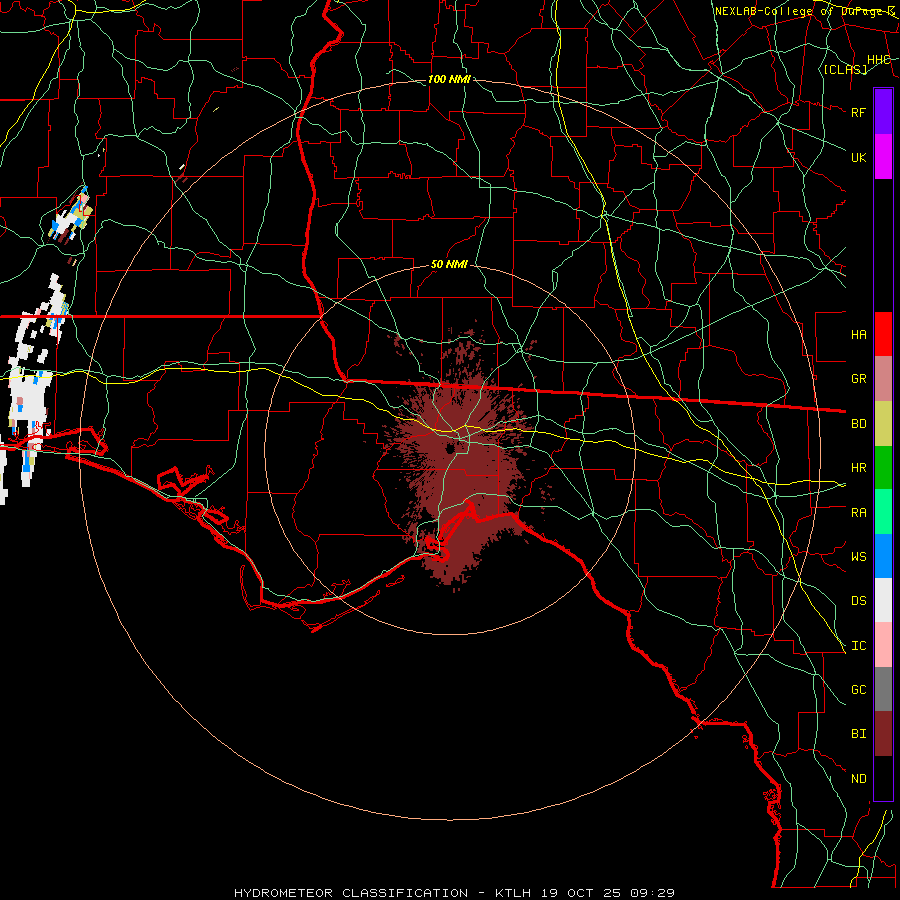Click the WS blue legend swatch
Image resolution: width=900 pixels, height=900 pixels.
click(x=883, y=556)
